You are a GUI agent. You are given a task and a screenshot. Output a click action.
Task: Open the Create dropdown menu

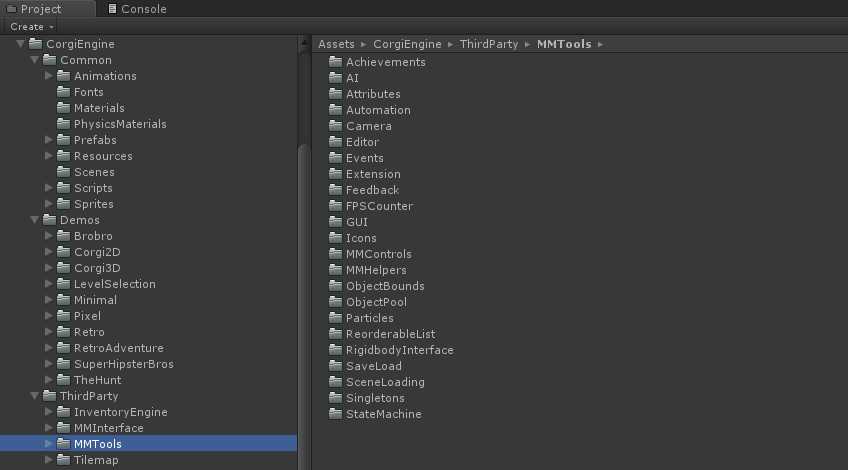(32, 27)
